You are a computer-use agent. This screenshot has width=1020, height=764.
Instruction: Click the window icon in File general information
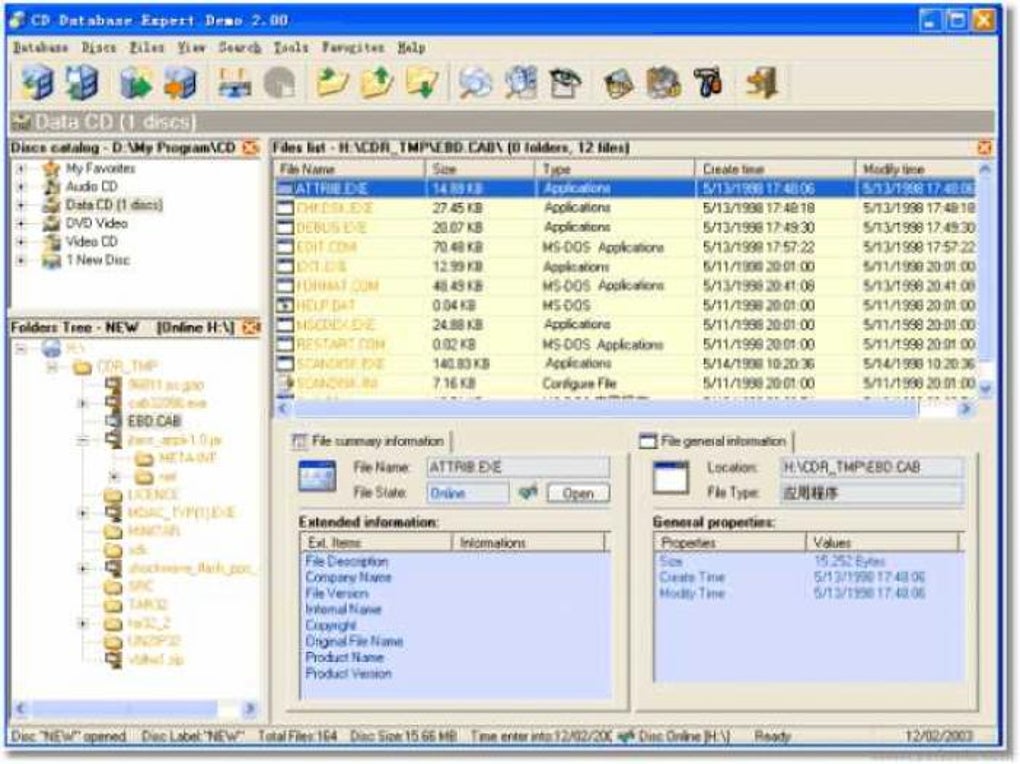tap(671, 477)
